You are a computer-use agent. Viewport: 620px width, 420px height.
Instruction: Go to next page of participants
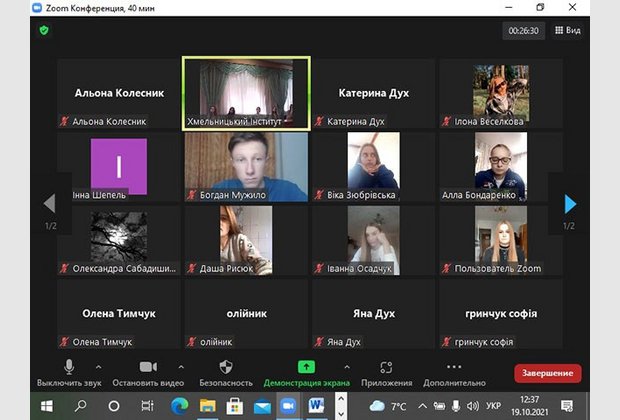click(x=570, y=204)
